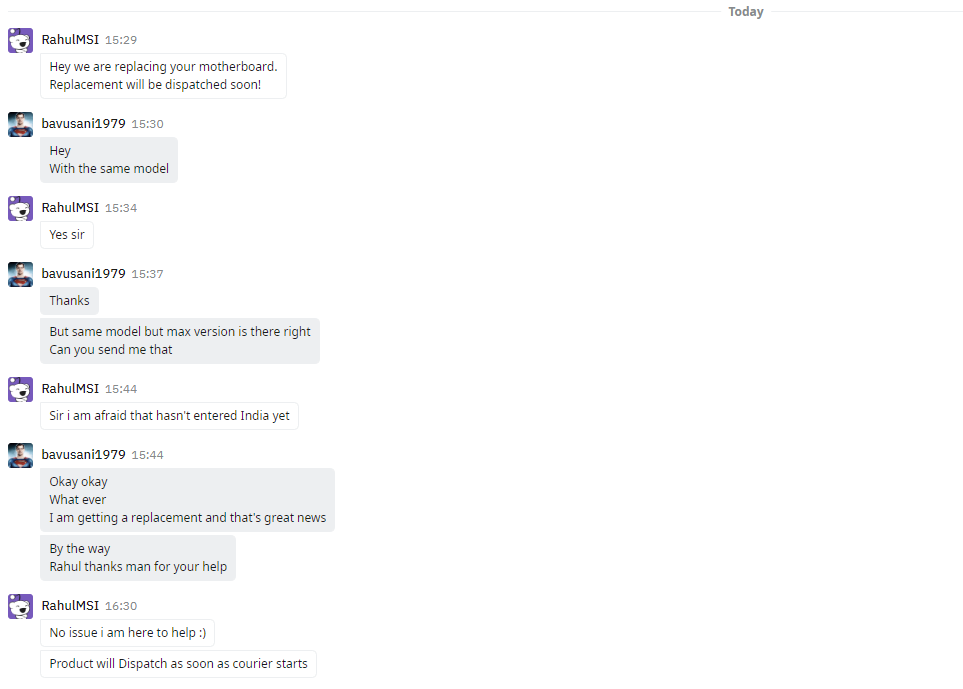The height and width of the screenshot is (689, 963).
Task: Select the 'Rahul thanks man for your help' message
Action: click(138, 558)
